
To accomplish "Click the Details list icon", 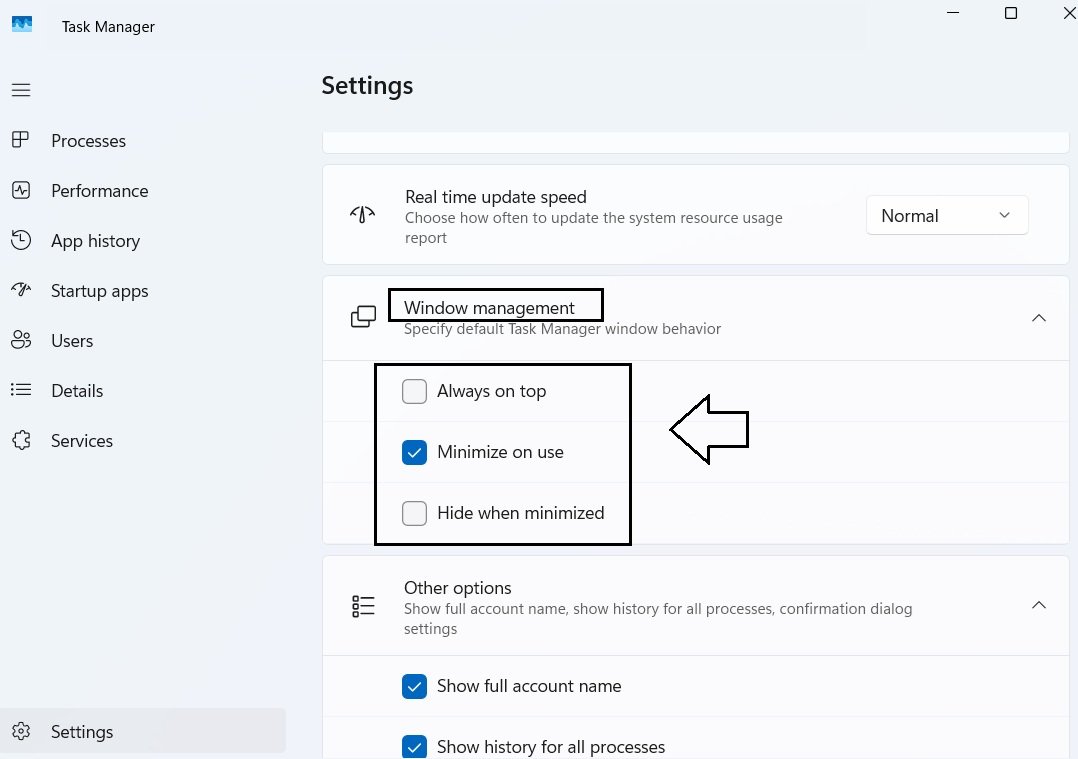I will coord(21,390).
